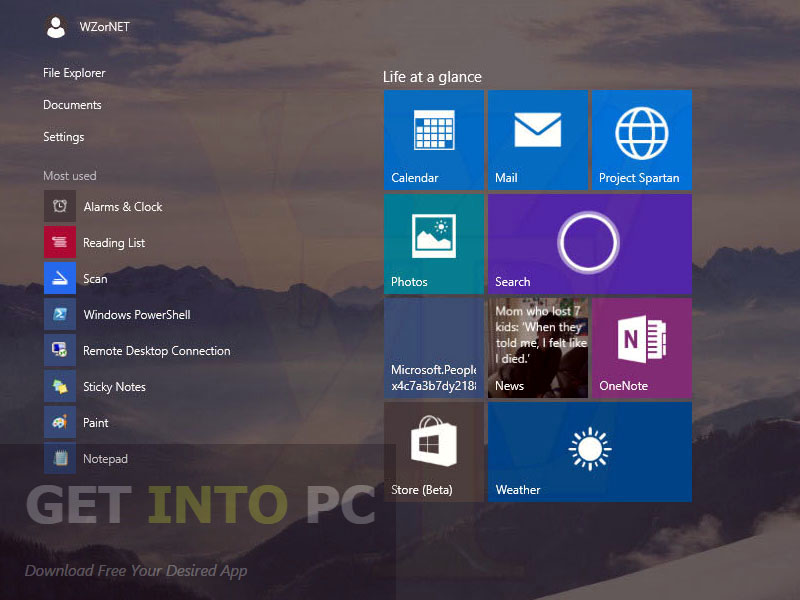
Task: Launch the Project Spartan globe tile
Action: [x=642, y=140]
